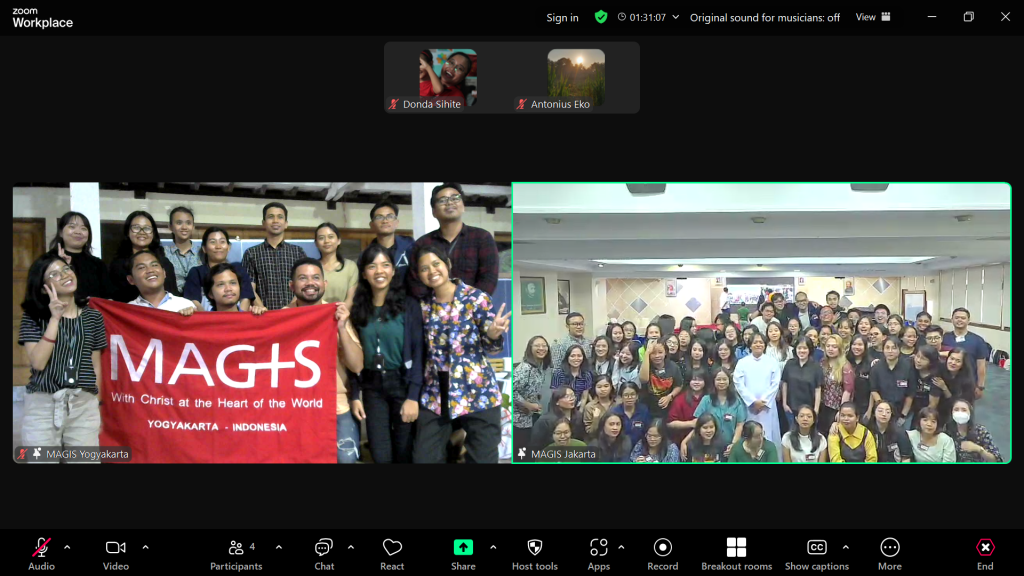Start recording the meeting

pos(662,553)
